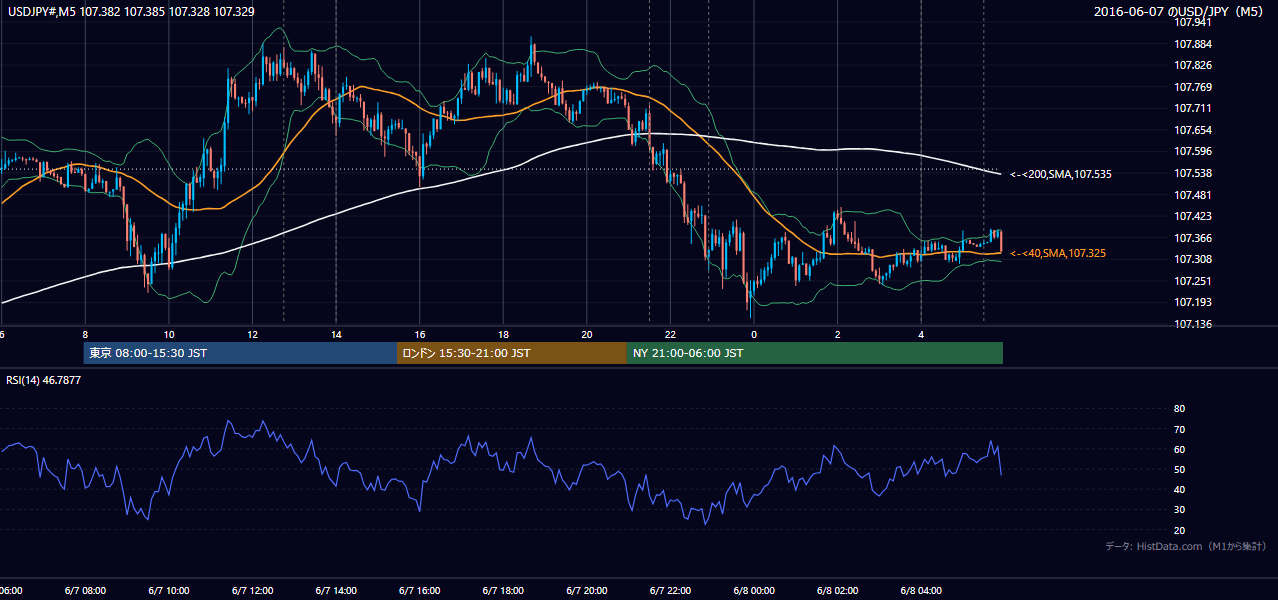Click price axis value 107.941
This screenshot has width=1278, height=600.
point(1192,23)
